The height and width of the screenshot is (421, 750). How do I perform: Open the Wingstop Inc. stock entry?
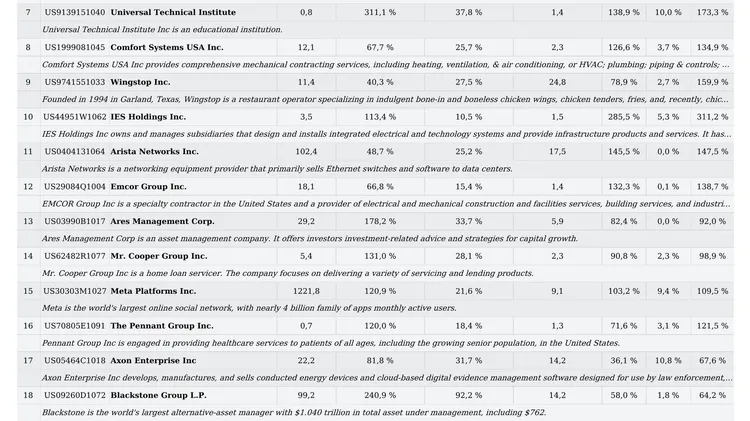pos(140,82)
